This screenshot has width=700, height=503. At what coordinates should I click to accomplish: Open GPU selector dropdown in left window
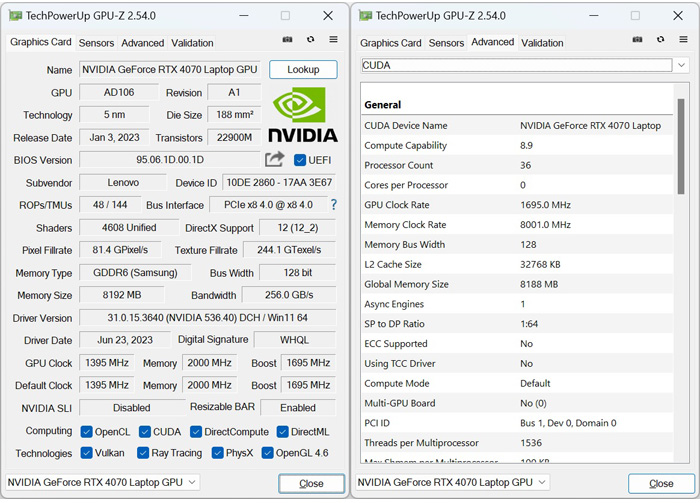click(x=102, y=482)
